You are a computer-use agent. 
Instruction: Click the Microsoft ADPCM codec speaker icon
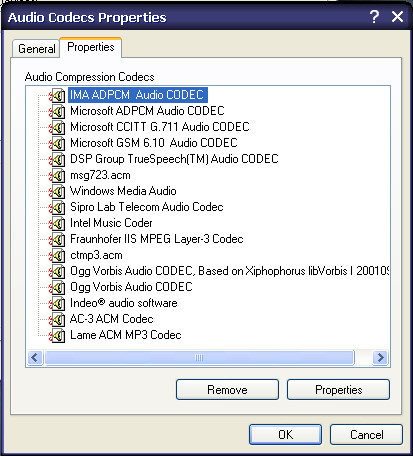57,111
